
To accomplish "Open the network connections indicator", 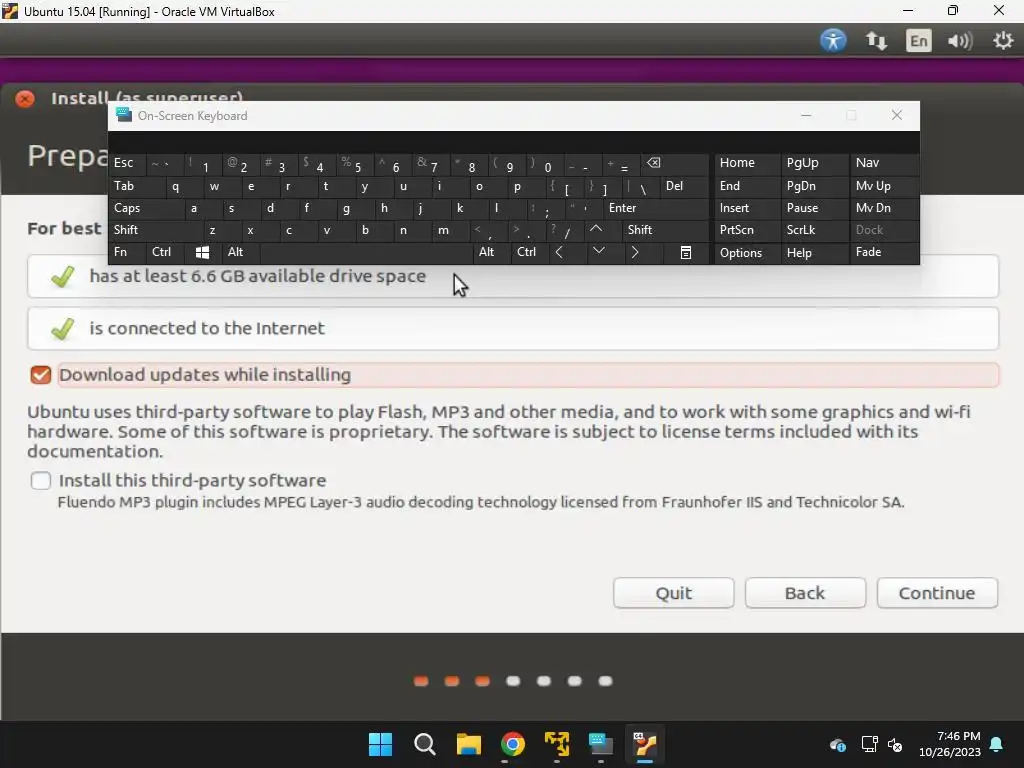I will tap(876, 41).
